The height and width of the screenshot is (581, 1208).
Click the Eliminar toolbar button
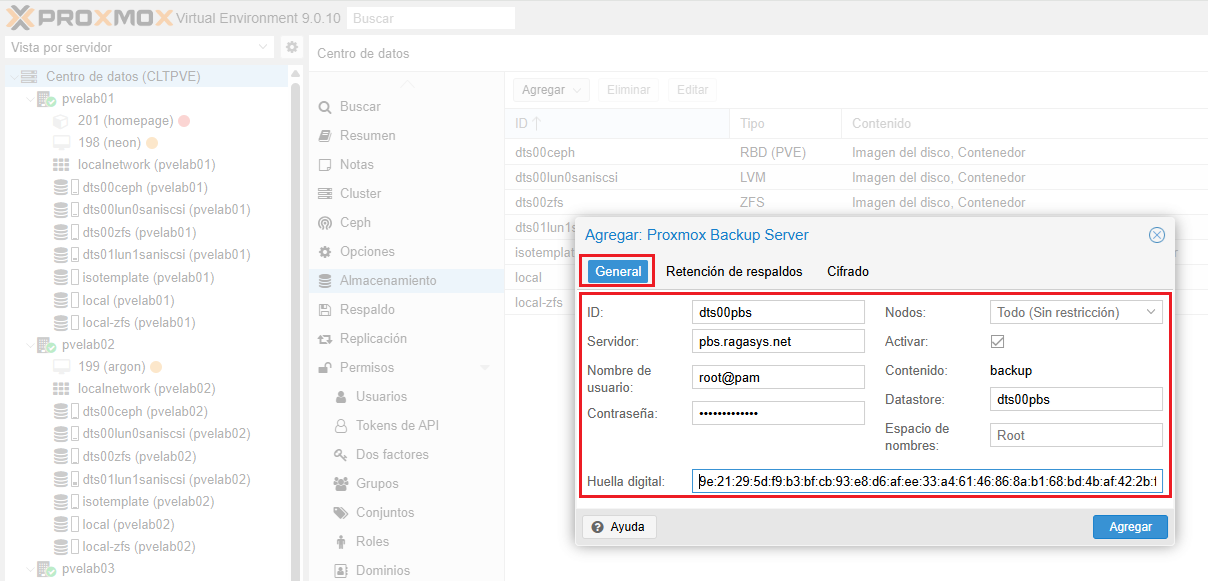[629, 90]
